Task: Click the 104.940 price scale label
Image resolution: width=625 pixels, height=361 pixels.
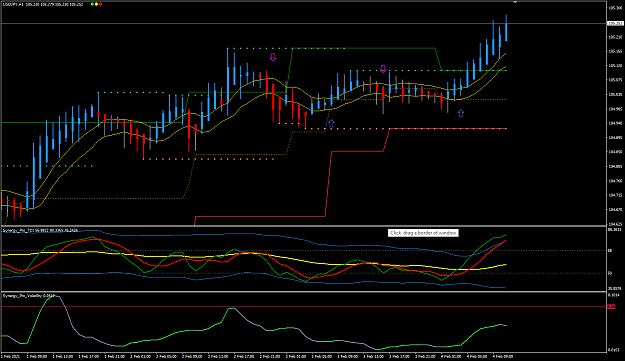Action: pyautogui.click(x=614, y=123)
